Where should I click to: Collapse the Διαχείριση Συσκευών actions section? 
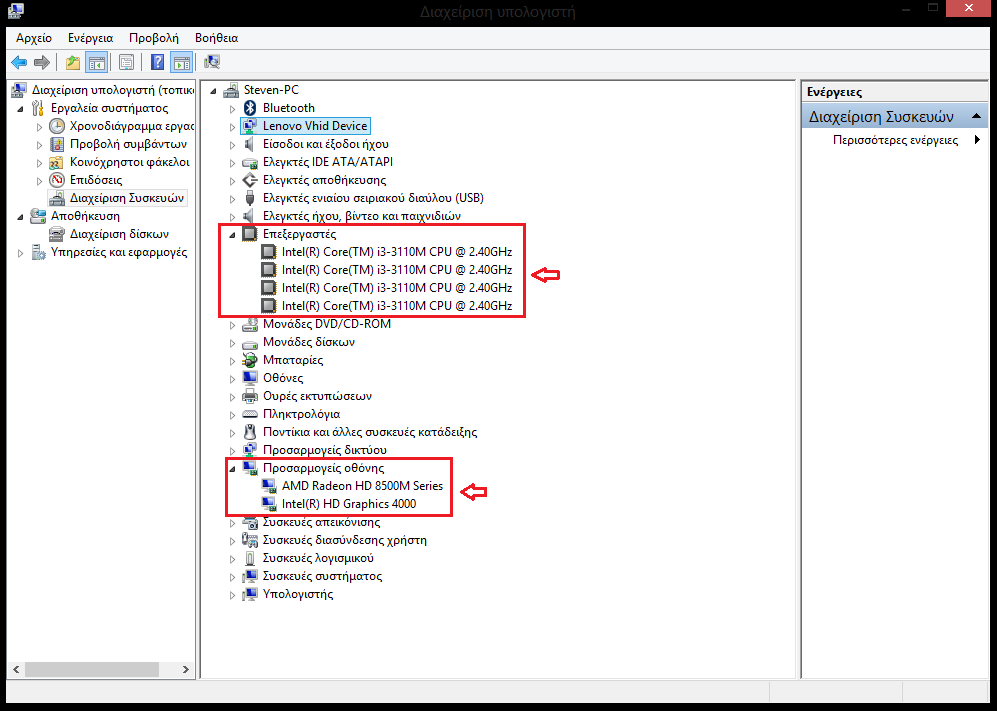pos(976,116)
